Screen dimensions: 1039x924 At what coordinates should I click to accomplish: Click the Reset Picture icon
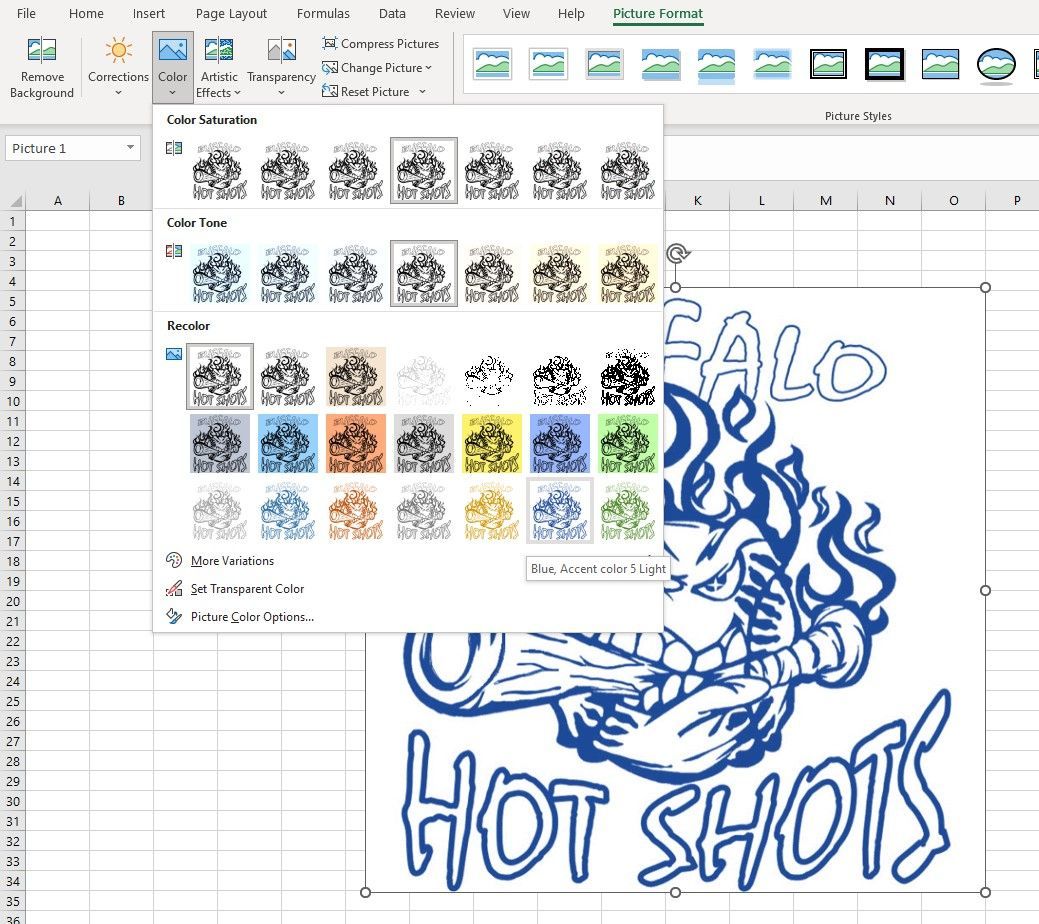coord(329,91)
